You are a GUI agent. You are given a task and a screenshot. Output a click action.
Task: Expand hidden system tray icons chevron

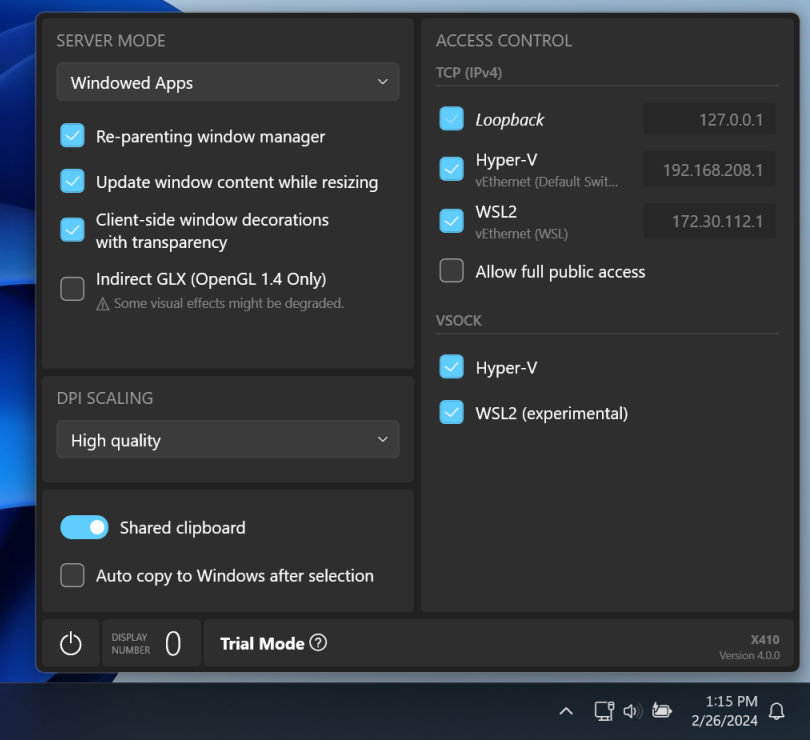point(566,711)
